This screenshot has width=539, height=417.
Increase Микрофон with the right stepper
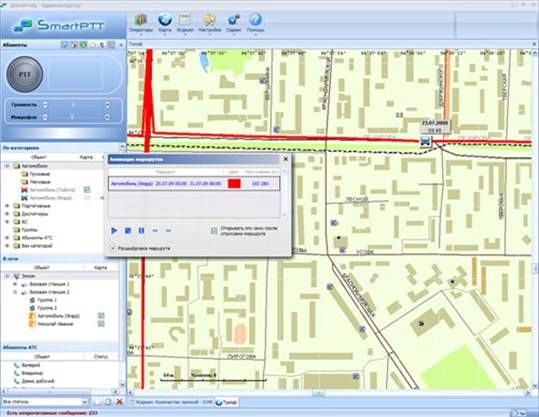click(108, 117)
